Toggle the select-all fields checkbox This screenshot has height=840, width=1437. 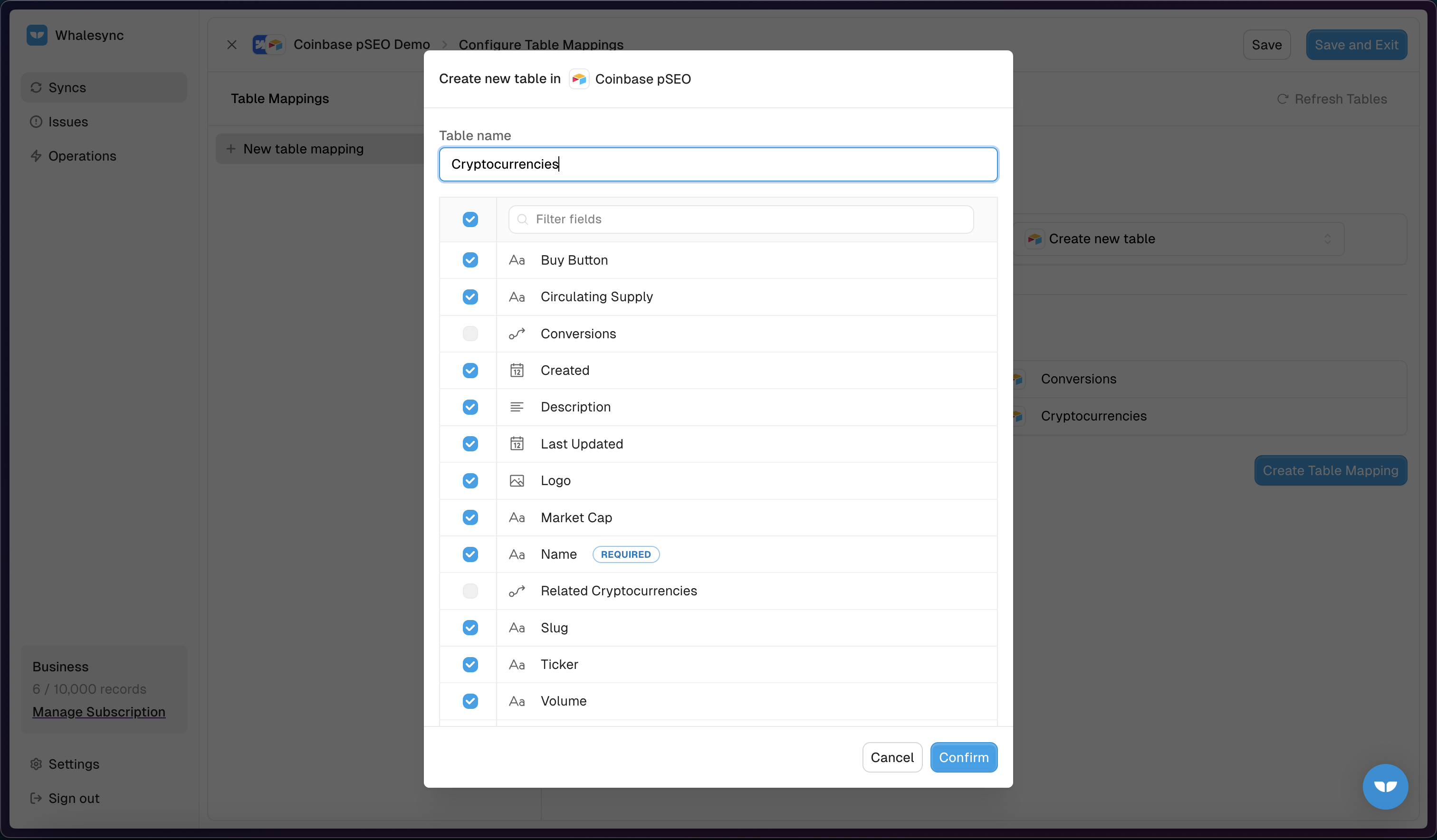470,220
